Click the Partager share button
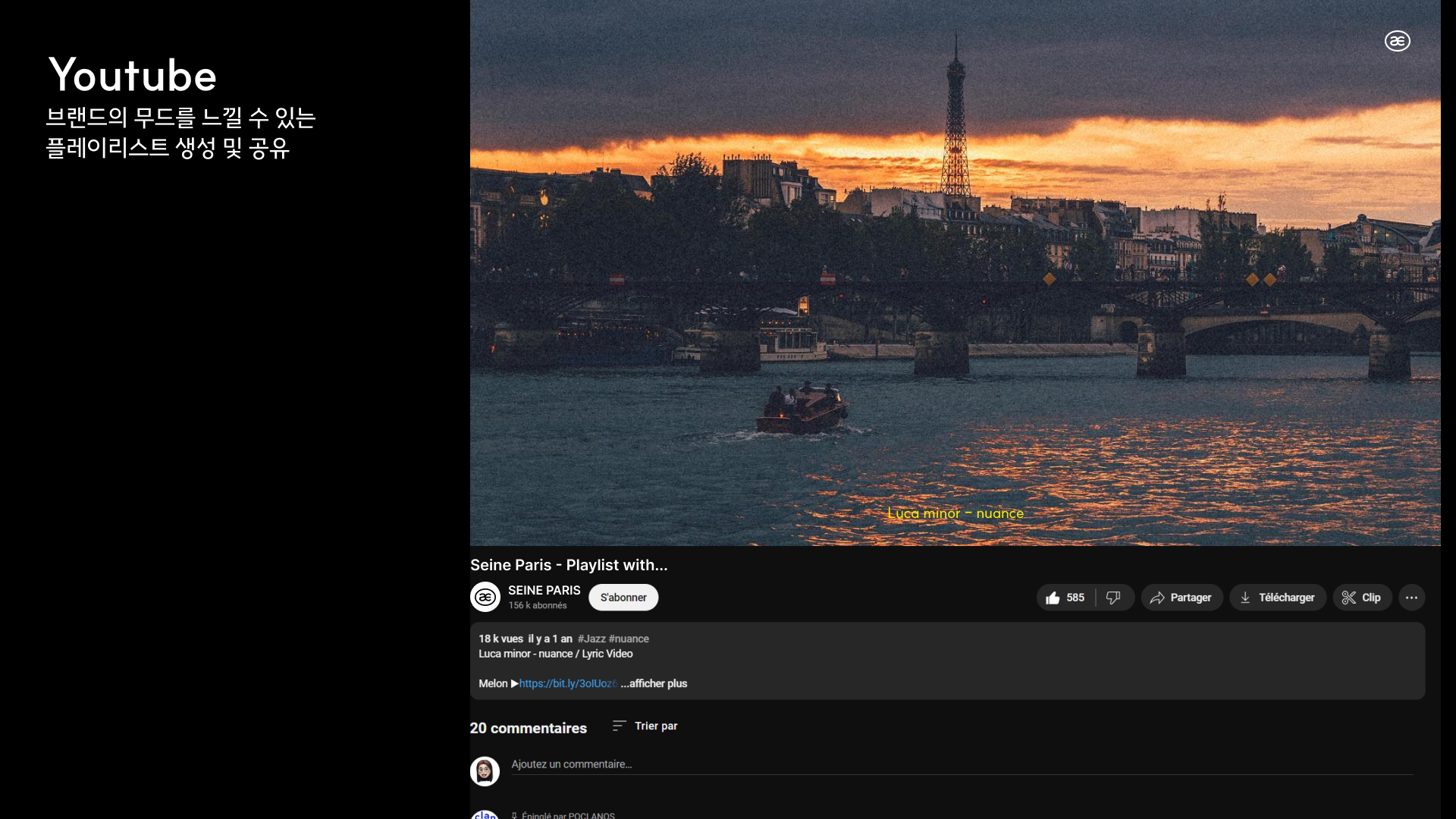The image size is (1456, 819). pyautogui.click(x=1181, y=598)
